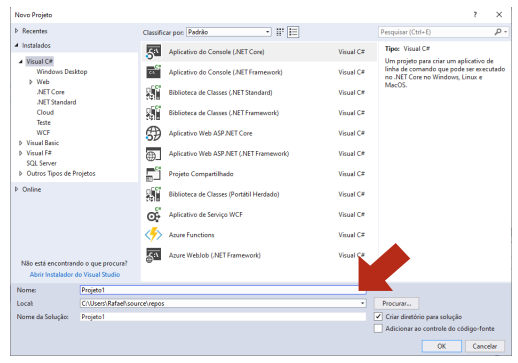The width and height of the screenshot is (518, 363).
Task: Select the Teste category
Action: [44, 122]
